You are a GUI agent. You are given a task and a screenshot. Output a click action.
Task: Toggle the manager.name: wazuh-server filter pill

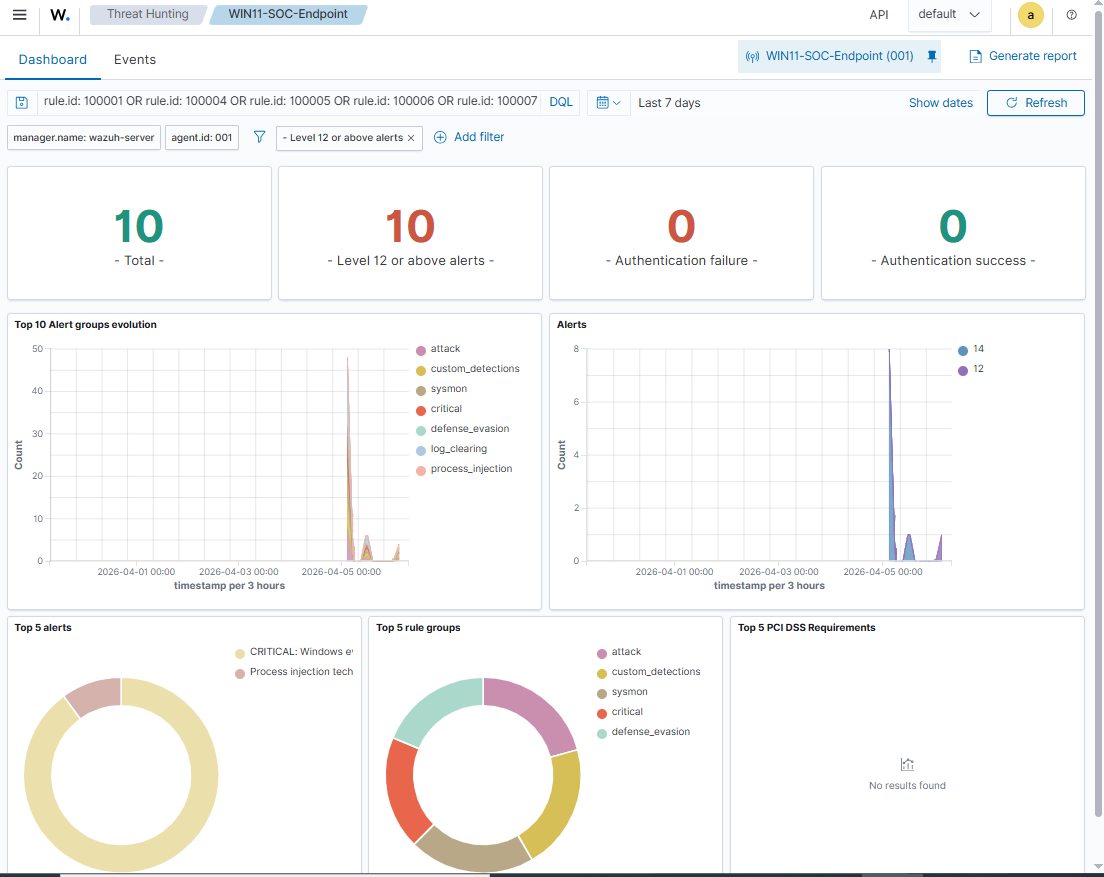[x=83, y=137]
